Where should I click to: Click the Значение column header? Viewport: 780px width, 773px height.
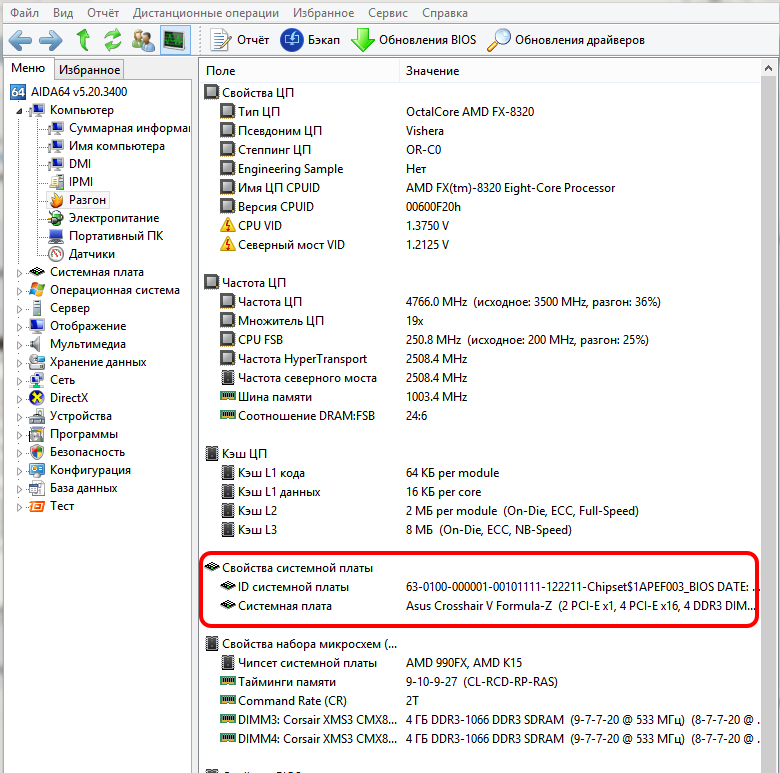580,71
